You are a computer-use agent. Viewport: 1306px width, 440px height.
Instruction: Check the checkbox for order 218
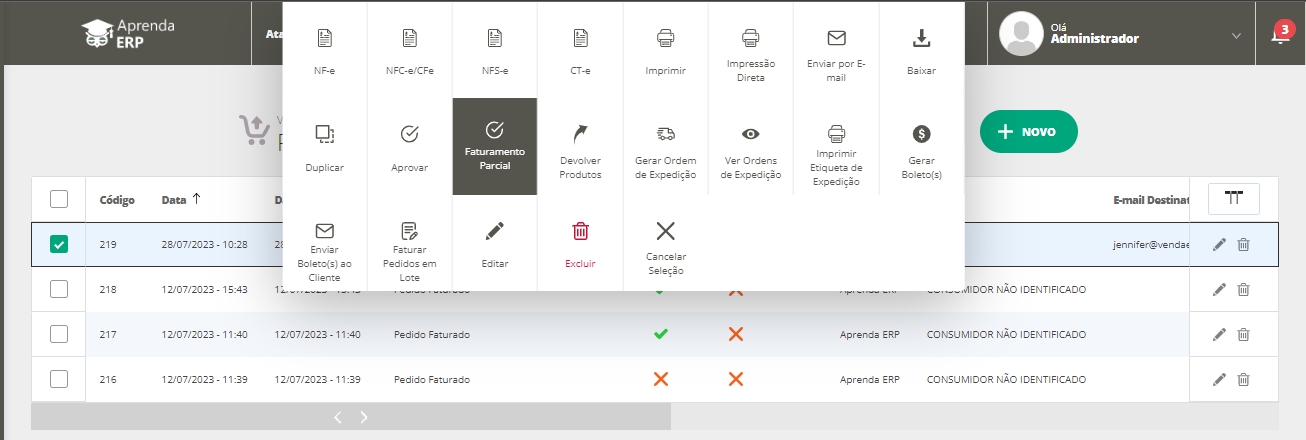pos(59,289)
